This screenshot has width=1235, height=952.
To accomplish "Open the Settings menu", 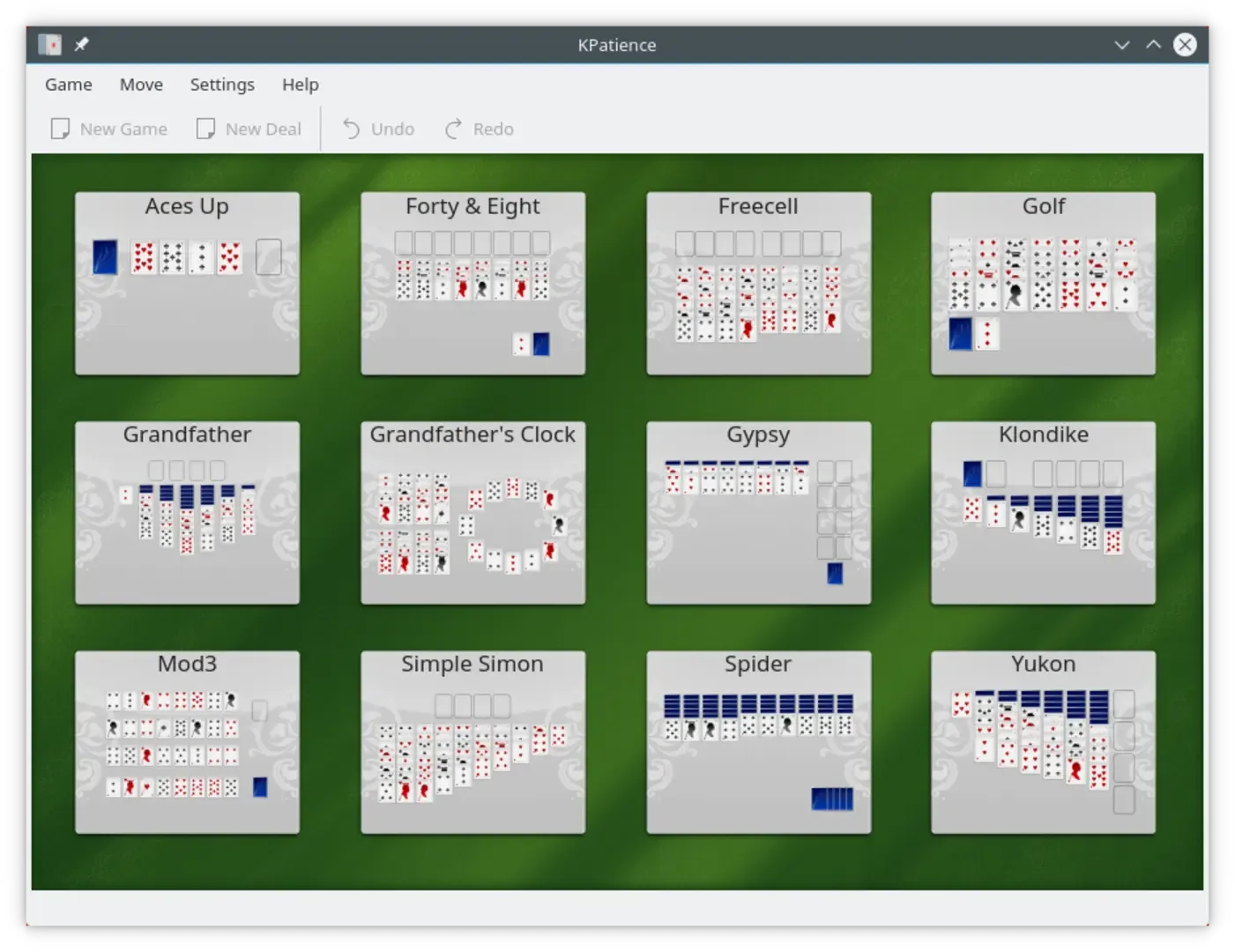I will click(222, 85).
